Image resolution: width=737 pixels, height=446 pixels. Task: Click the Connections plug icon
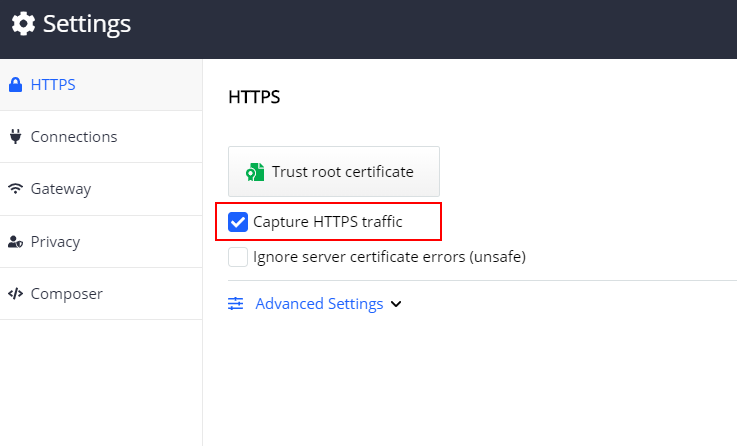pos(16,136)
